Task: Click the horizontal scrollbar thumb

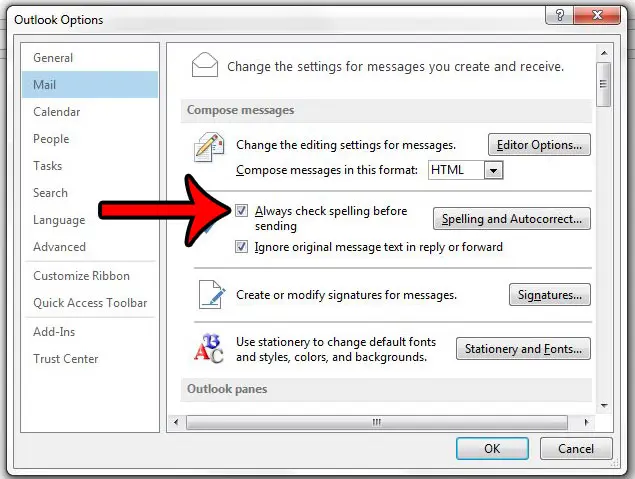Action: click(x=377, y=422)
